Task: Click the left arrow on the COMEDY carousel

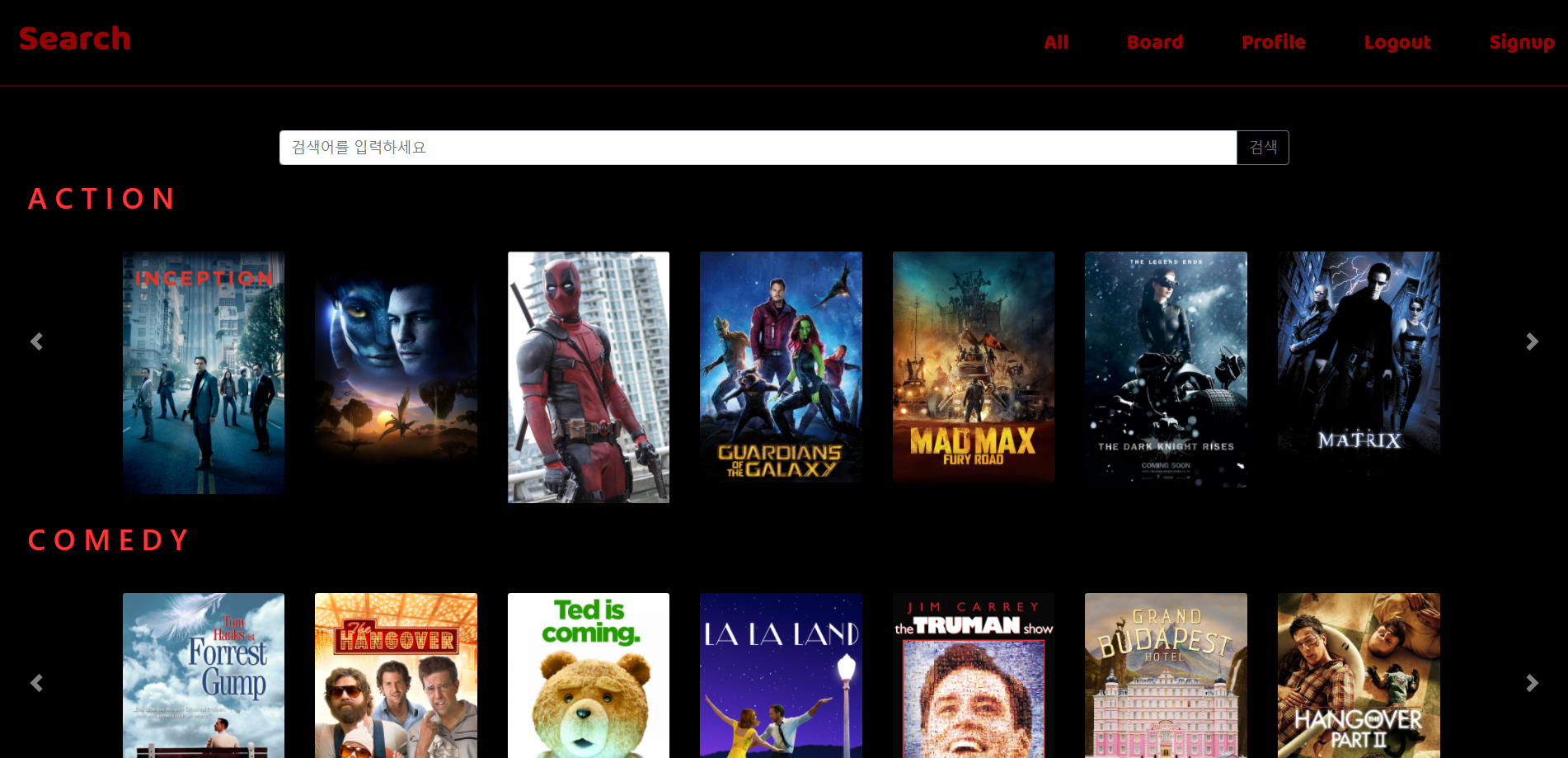Action: pos(36,682)
